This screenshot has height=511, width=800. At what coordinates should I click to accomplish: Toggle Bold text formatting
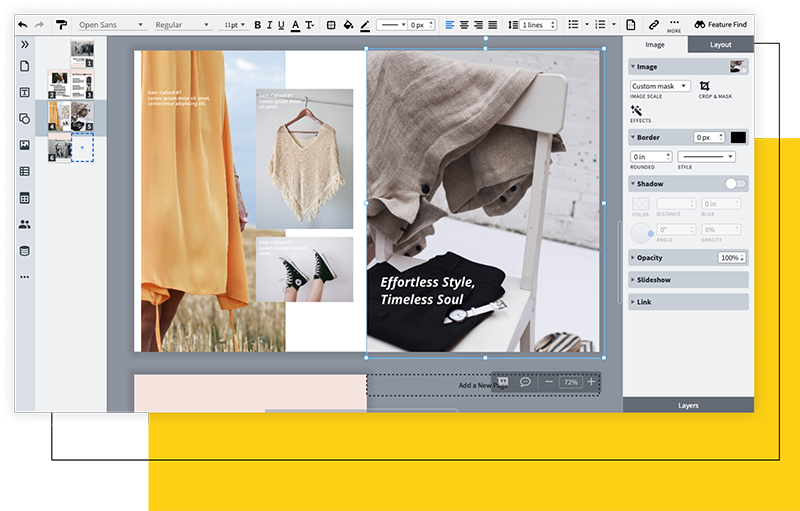click(258, 25)
